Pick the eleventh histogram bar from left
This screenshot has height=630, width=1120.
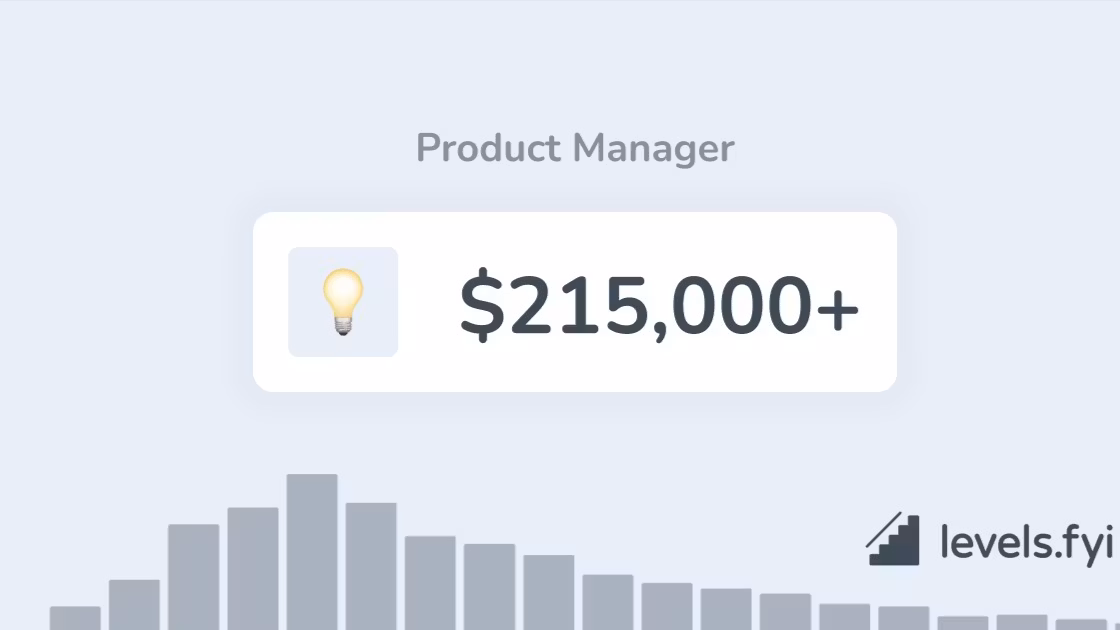[667, 606]
